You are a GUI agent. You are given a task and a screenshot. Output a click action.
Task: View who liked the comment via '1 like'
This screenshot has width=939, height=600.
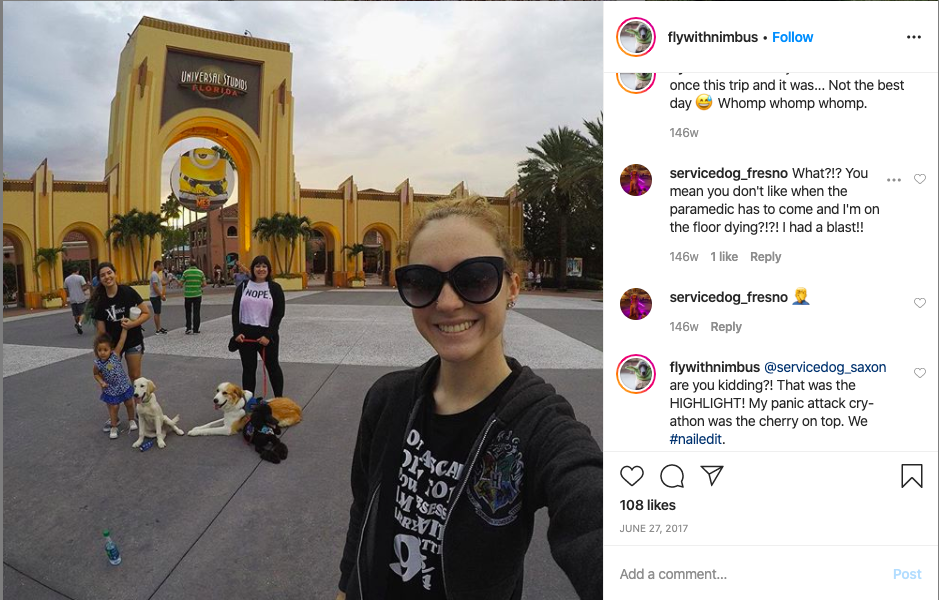[x=724, y=257]
